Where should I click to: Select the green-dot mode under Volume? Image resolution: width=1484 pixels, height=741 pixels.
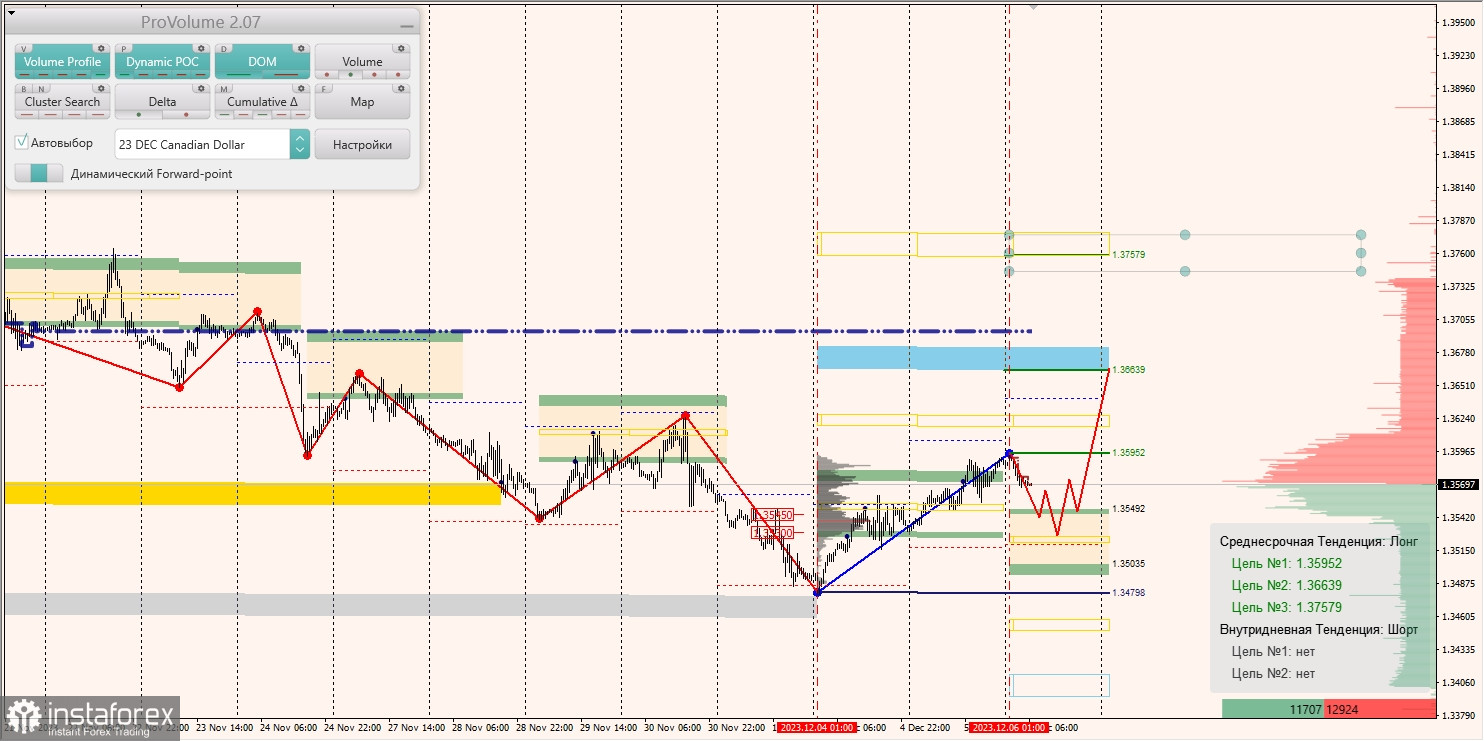(350, 75)
